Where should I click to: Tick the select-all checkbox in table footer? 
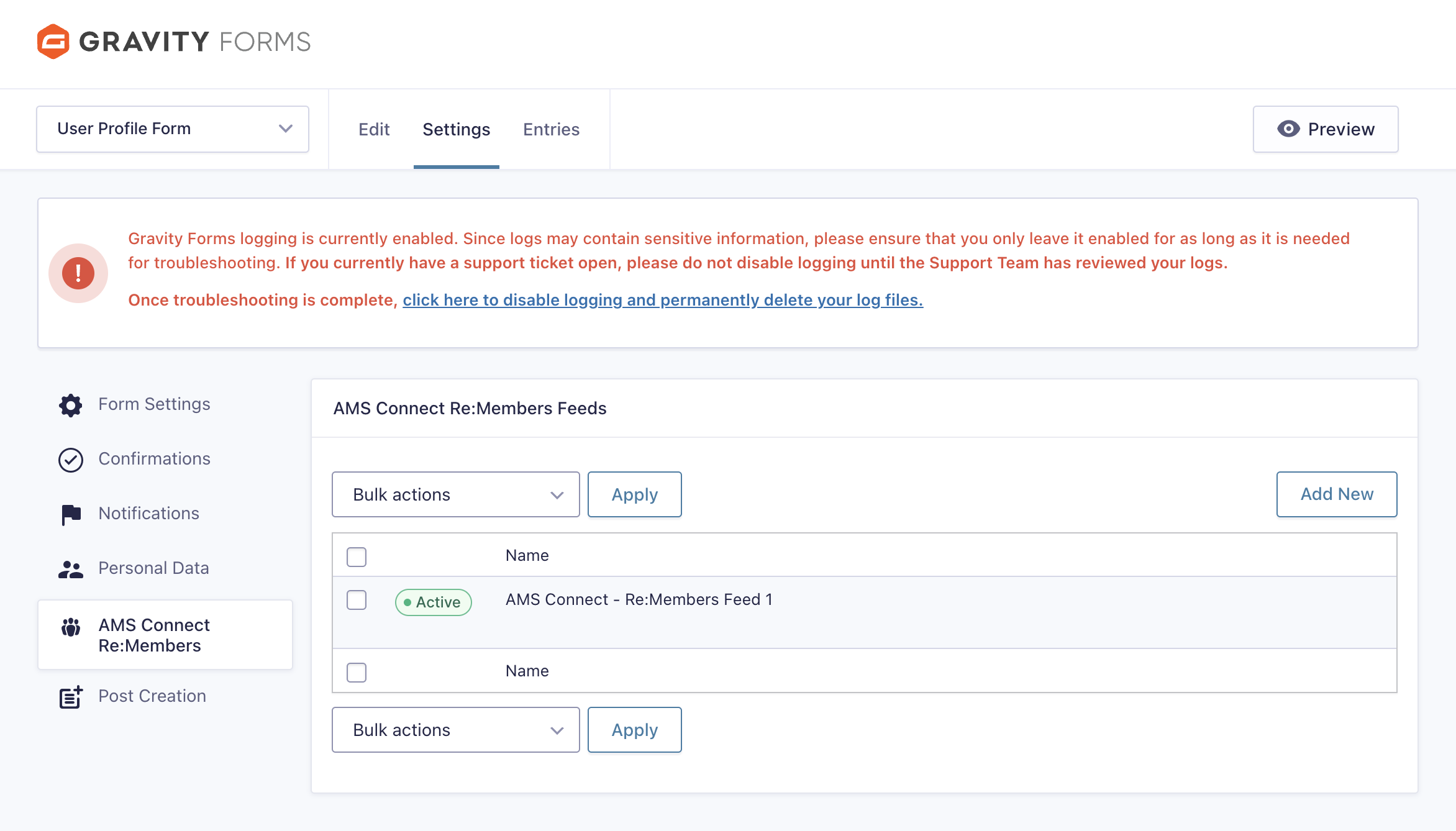click(357, 672)
